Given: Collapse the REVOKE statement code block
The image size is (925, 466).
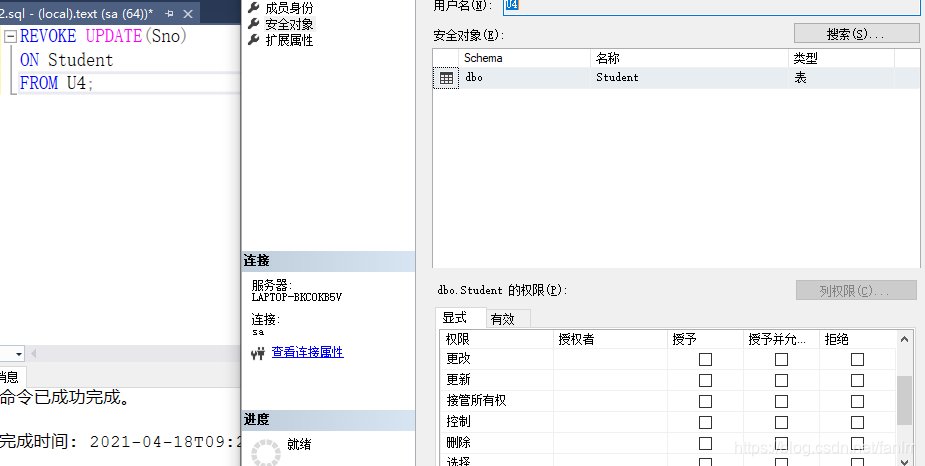Looking at the screenshot, I should pyautogui.click(x=9, y=37).
